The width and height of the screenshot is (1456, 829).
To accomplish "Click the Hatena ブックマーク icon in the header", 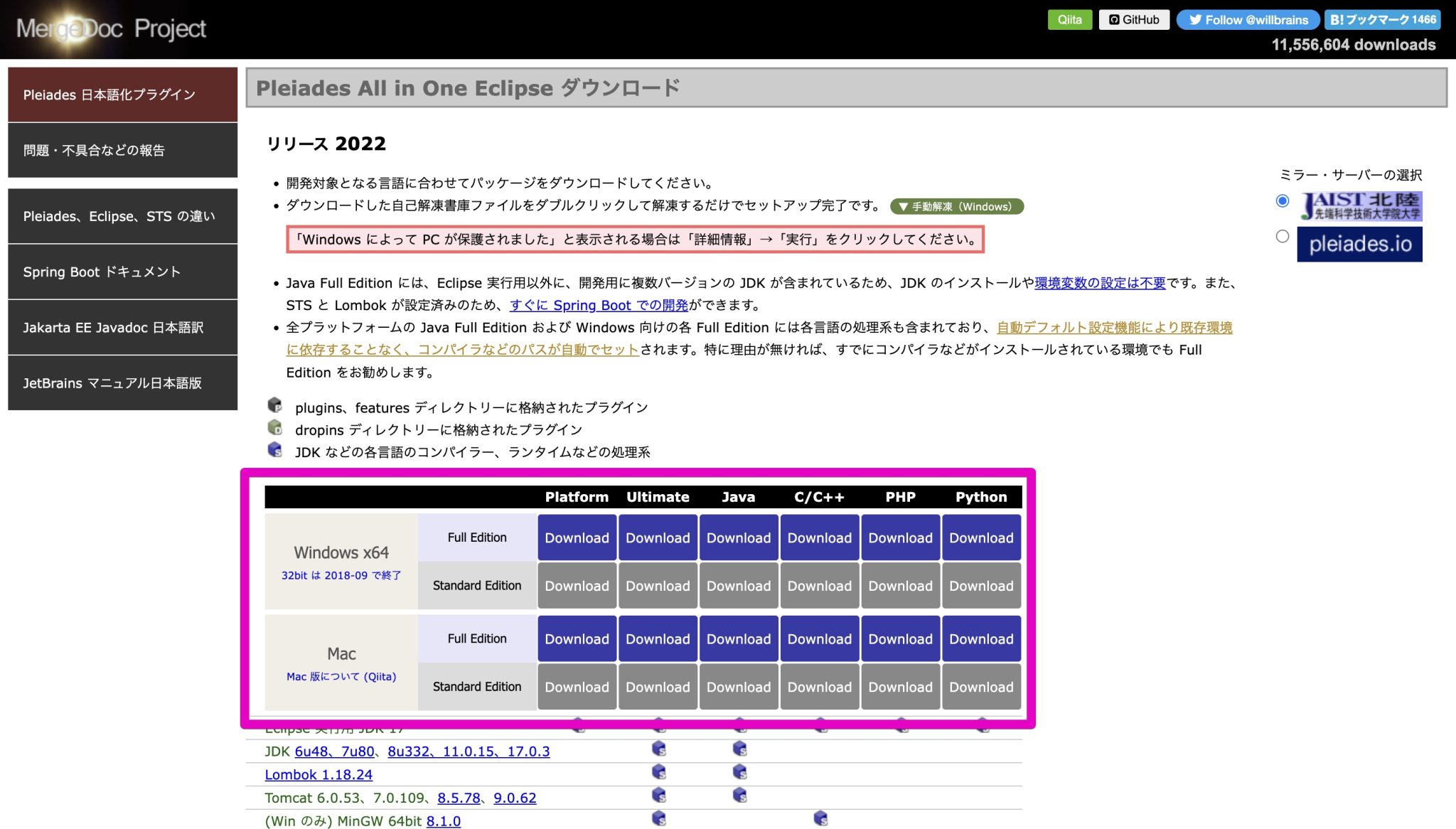I will point(1336,20).
